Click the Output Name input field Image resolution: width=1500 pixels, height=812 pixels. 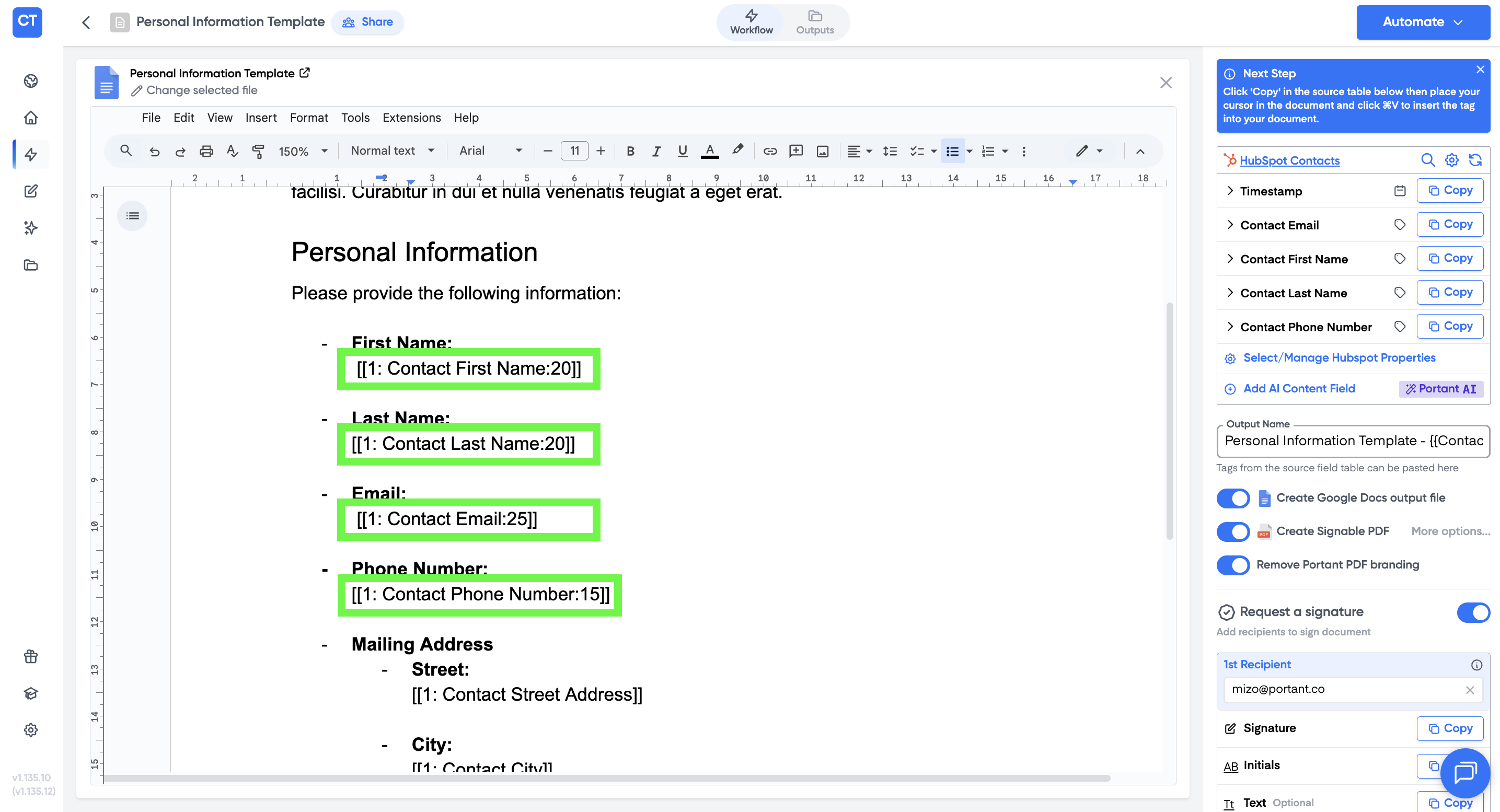coord(1352,441)
